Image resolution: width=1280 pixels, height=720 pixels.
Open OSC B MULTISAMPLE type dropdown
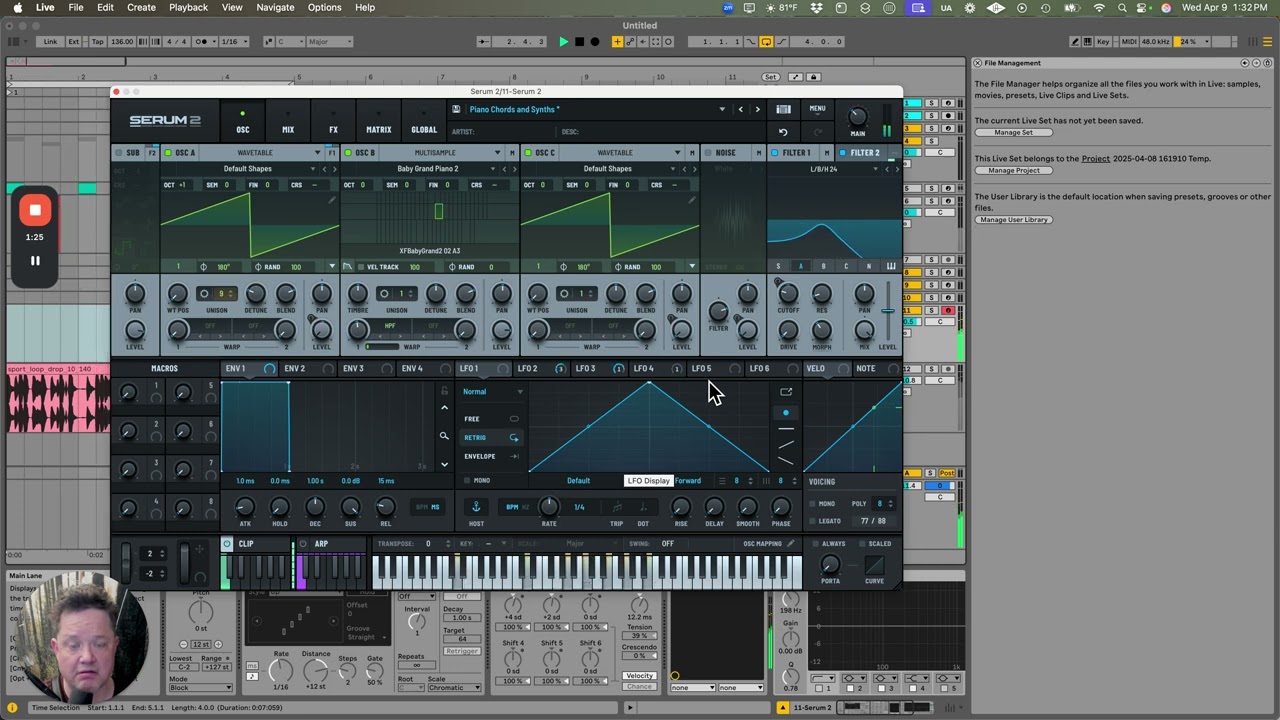tap(497, 153)
